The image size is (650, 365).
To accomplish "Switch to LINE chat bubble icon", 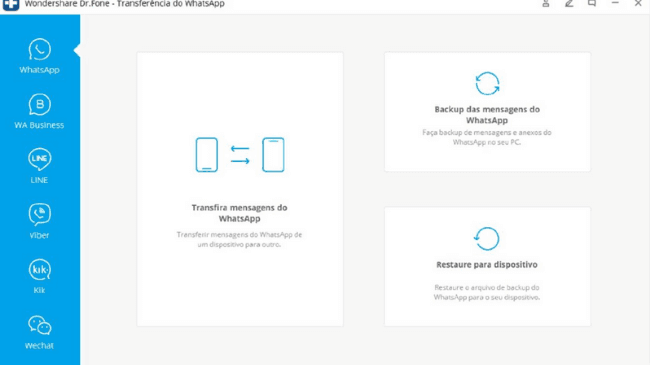I will [x=39, y=159].
